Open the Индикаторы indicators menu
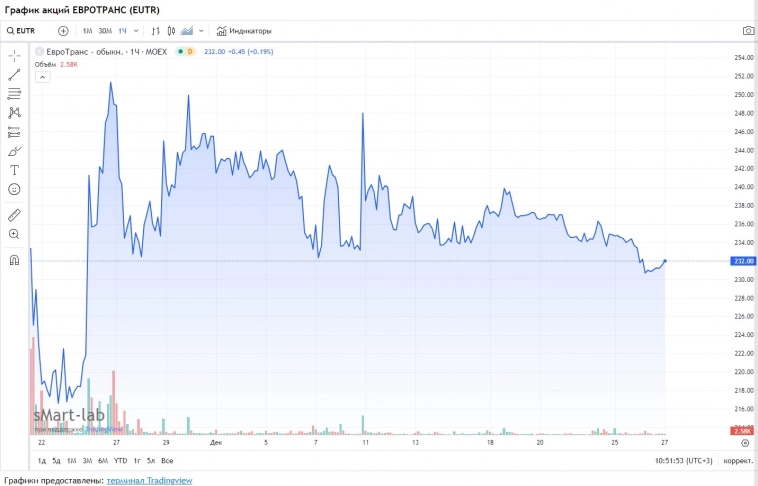This screenshot has height=486, width=758. point(244,31)
